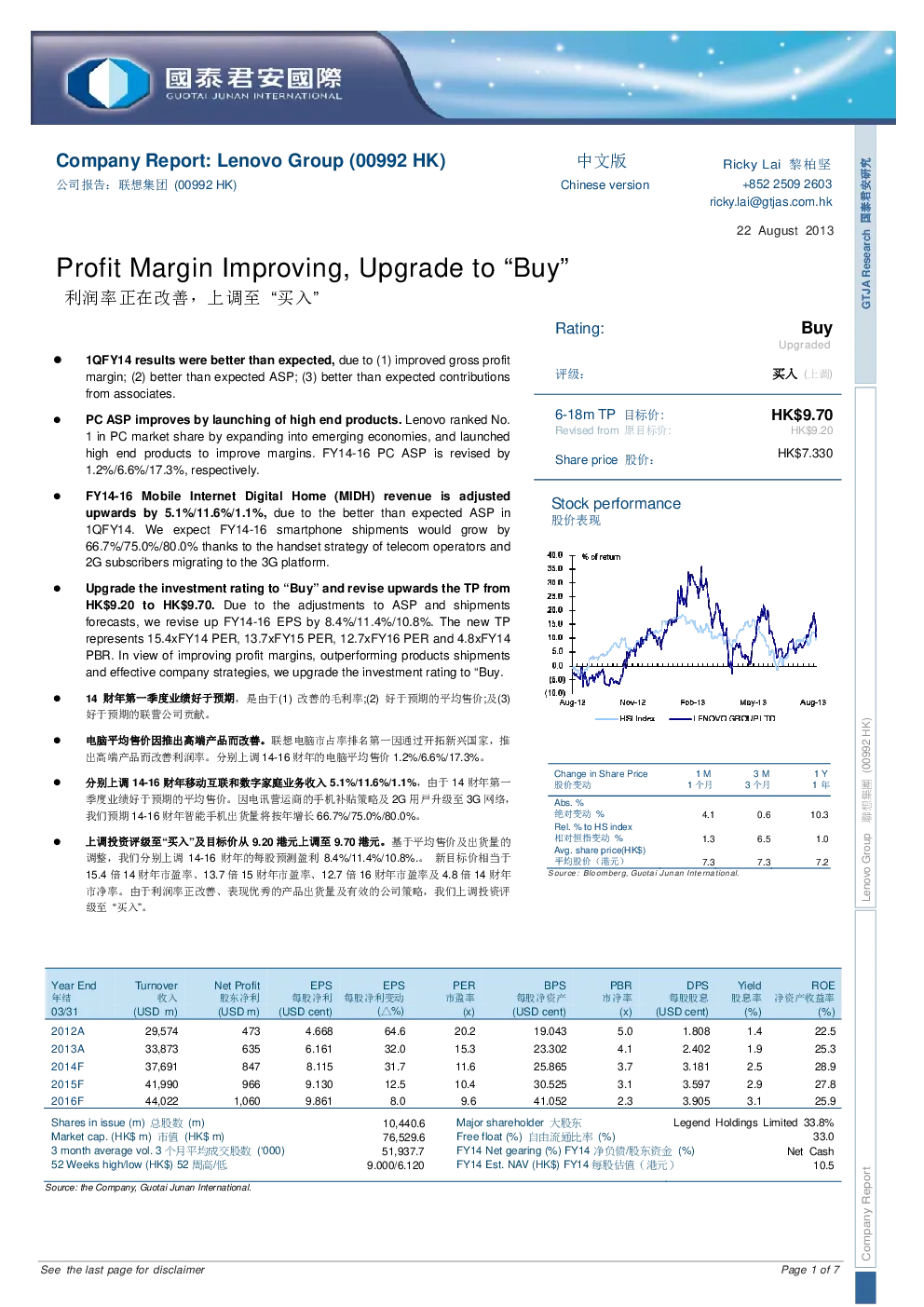Click the Market cap value 76,529.6
The image size is (924, 1307).
pos(403,1137)
